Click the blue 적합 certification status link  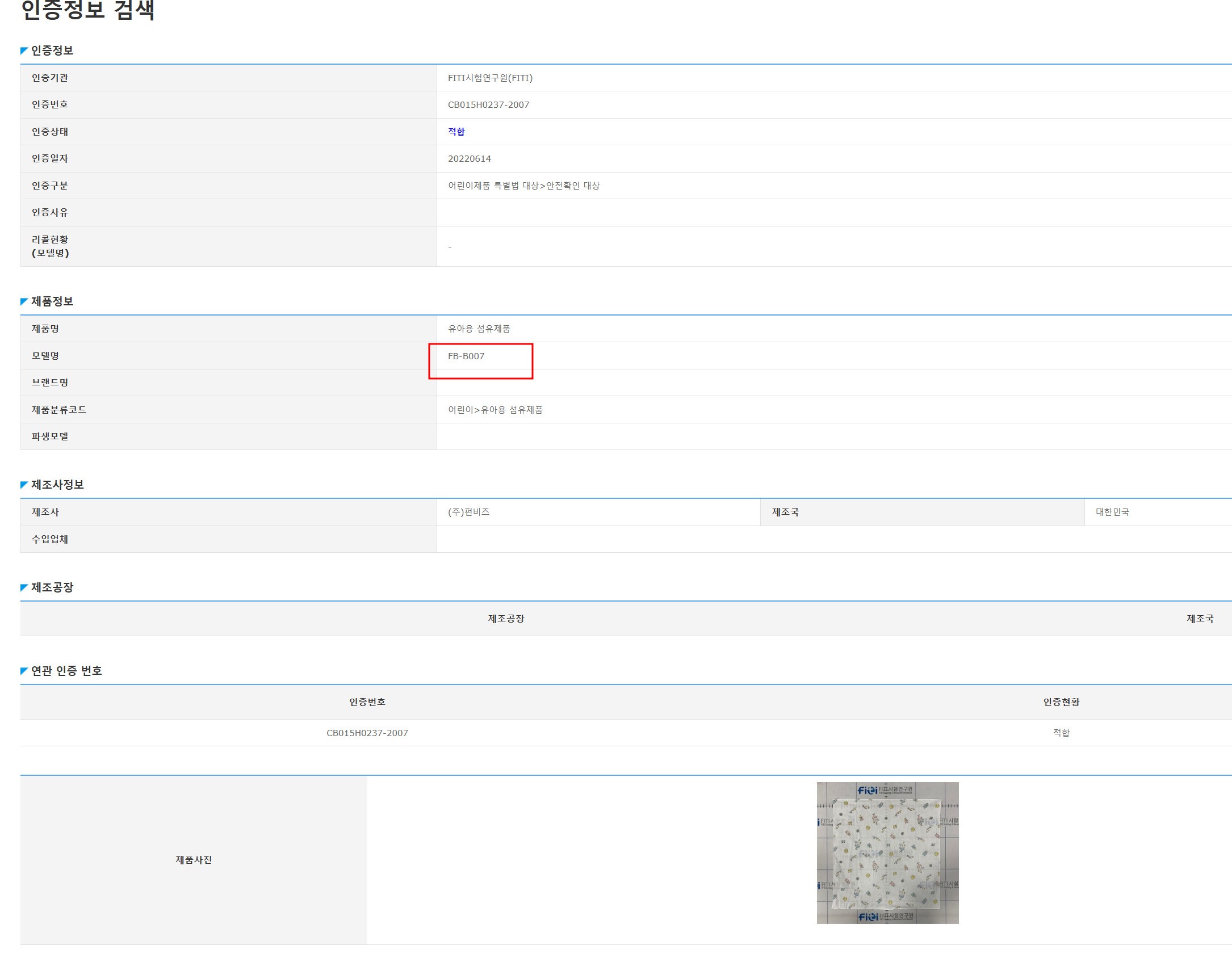click(456, 132)
